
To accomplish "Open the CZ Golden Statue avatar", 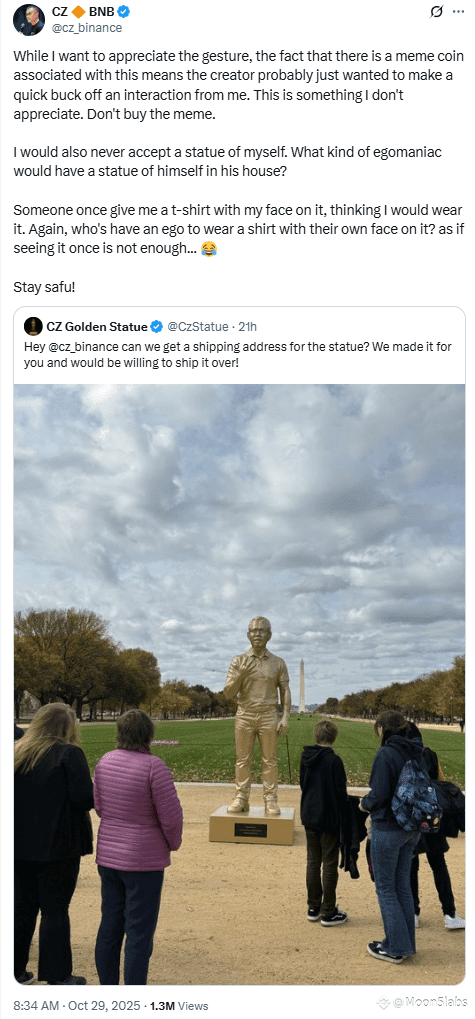I will click(32, 326).
